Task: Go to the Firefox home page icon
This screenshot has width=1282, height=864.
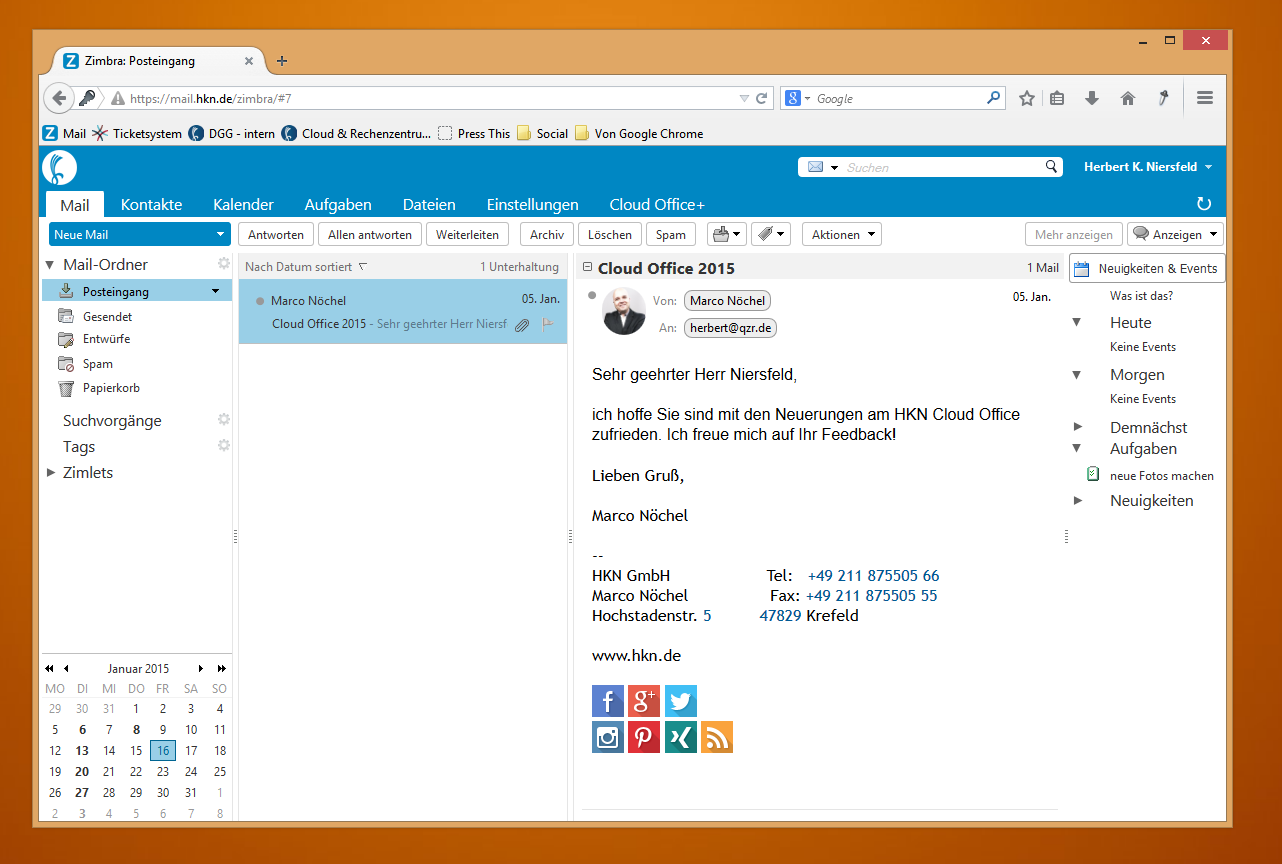Action: pos(1128,98)
